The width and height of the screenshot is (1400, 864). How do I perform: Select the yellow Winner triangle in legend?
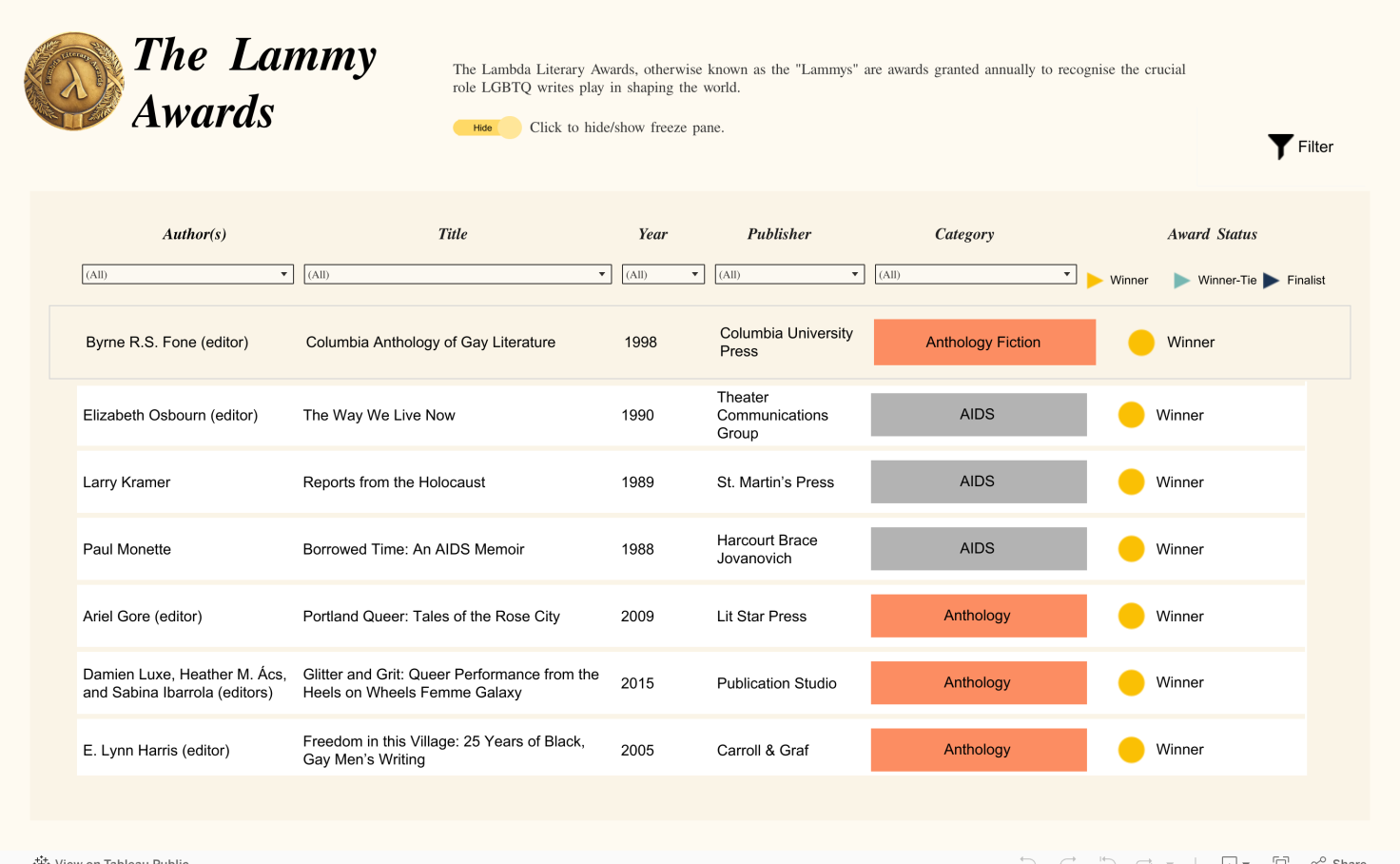click(x=1095, y=280)
